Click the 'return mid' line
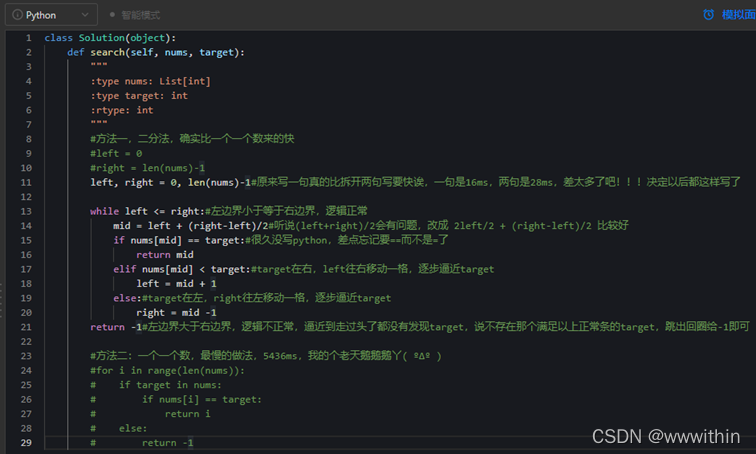The height and width of the screenshot is (454, 756). pyautogui.click(x=165, y=254)
